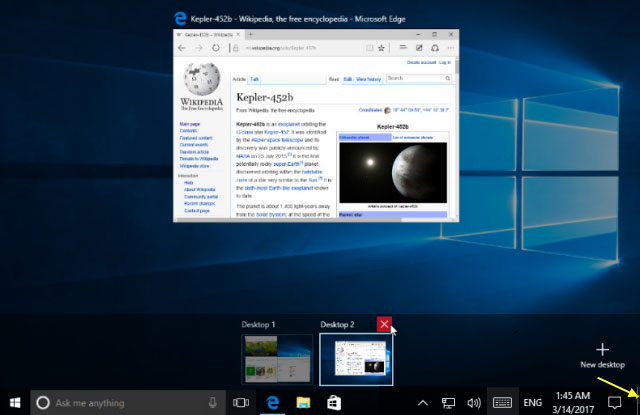Click the Edge forward arrow in preview
640x415 pixels.
click(199, 48)
